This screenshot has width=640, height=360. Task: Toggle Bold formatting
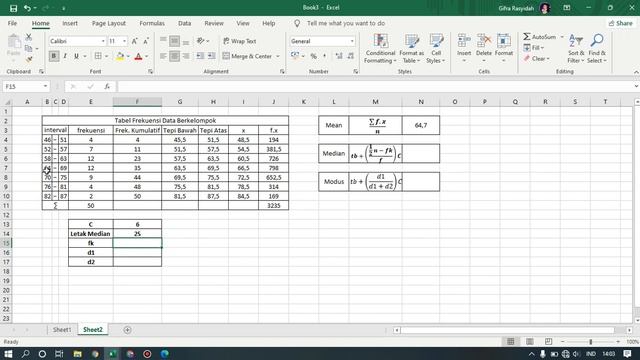click(x=53, y=56)
